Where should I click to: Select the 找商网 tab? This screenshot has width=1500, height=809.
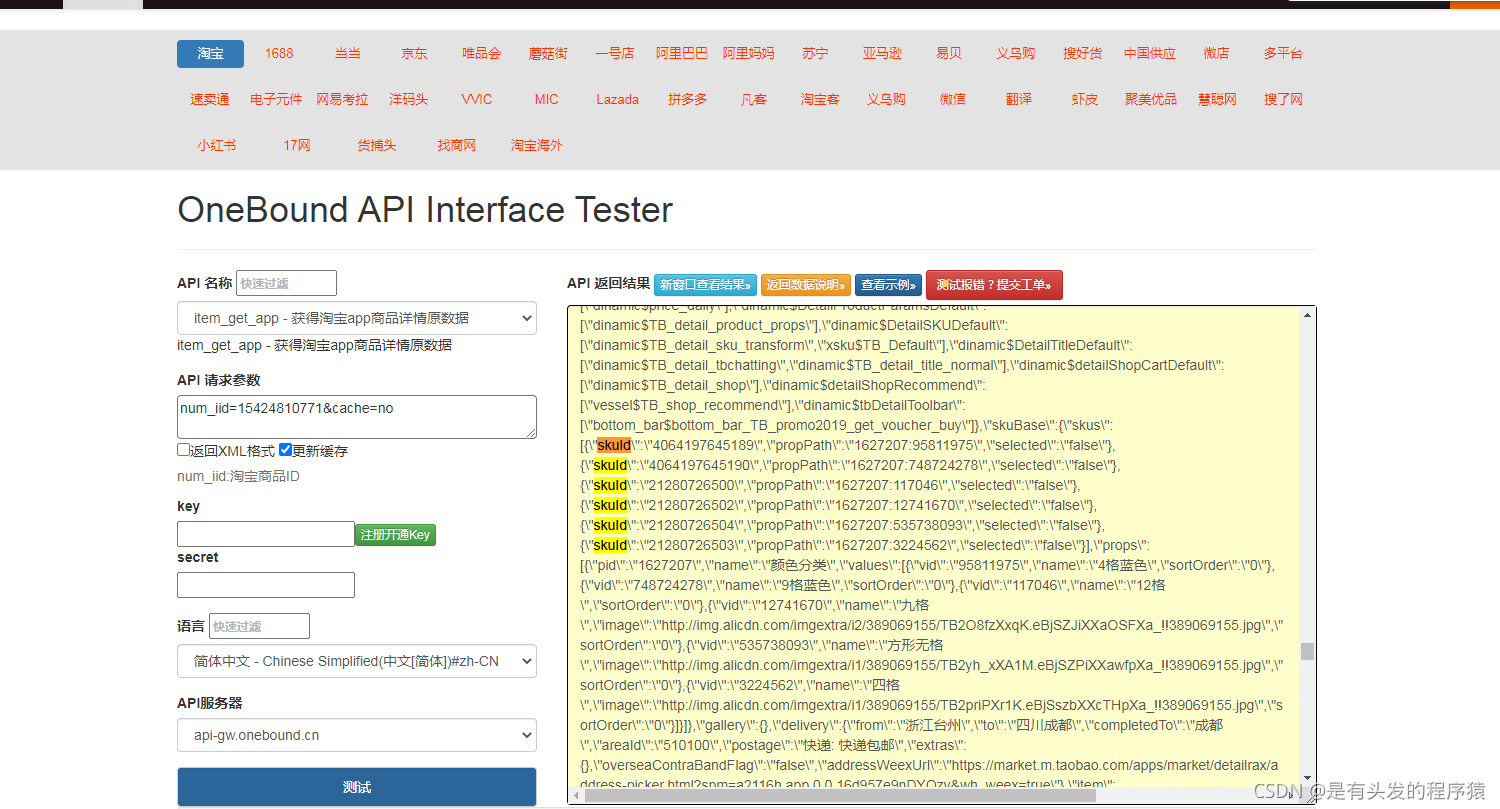pyautogui.click(x=457, y=146)
